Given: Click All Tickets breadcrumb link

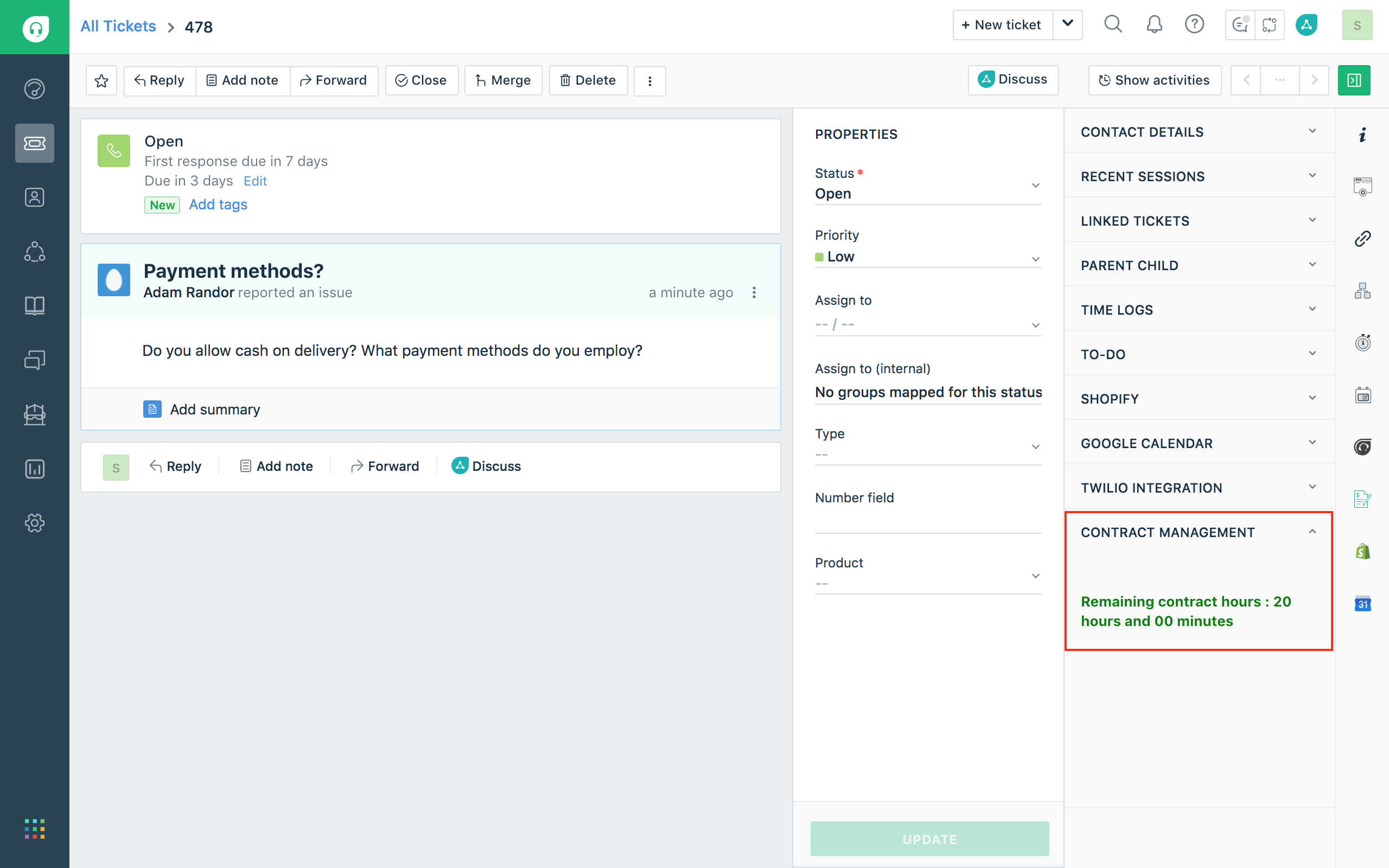Looking at the screenshot, I should point(118,27).
